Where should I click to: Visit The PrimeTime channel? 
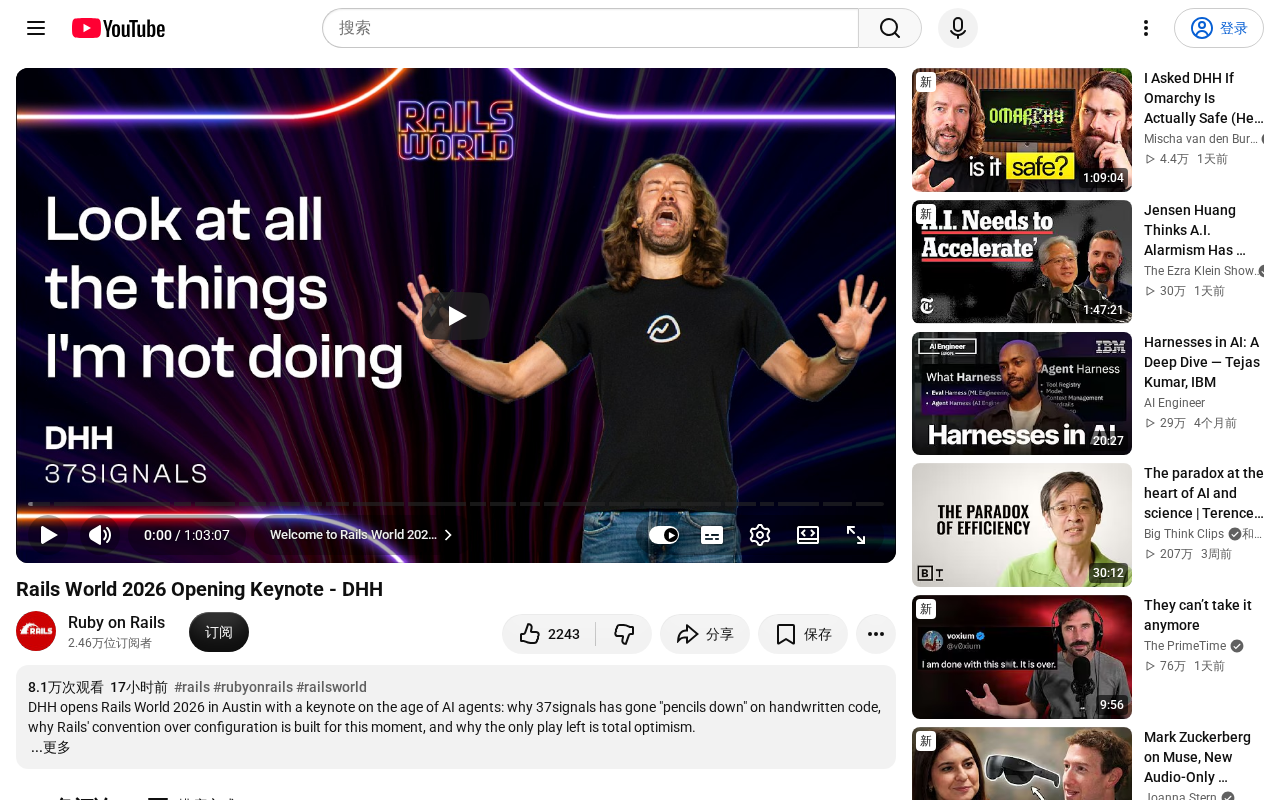[1185, 646]
